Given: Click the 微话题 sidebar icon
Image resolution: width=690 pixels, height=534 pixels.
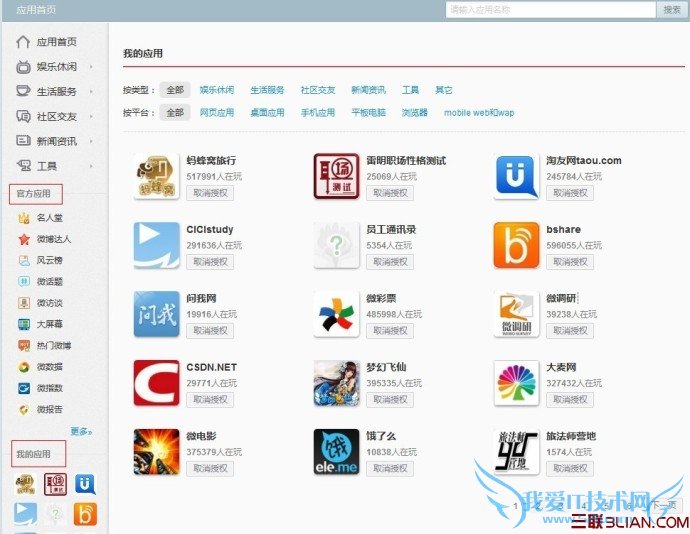Looking at the screenshot, I should [x=24, y=281].
